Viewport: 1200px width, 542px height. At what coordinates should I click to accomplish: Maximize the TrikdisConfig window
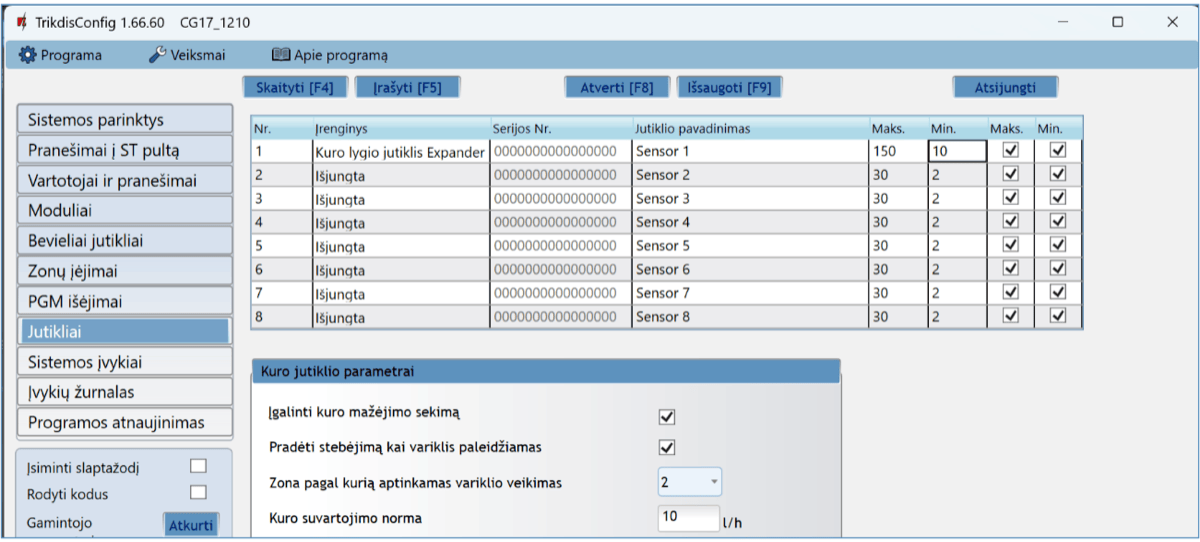[x=1118, y=22]
